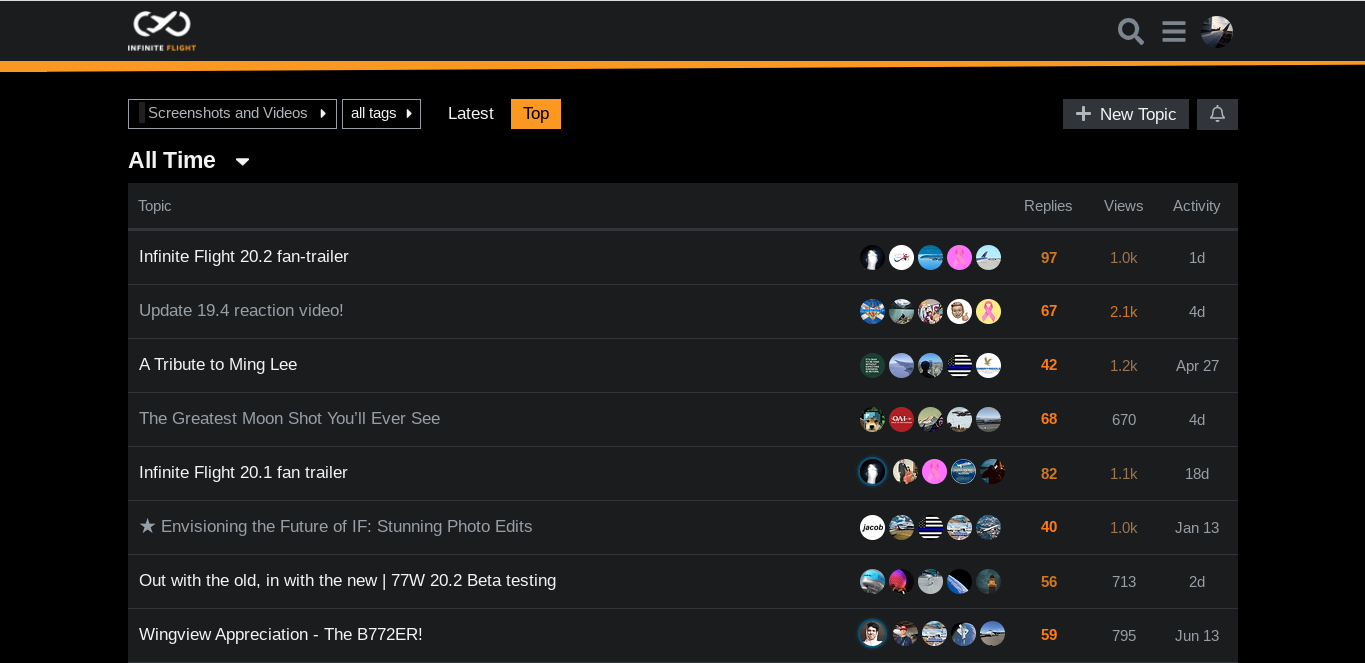Click jacob avatar in Envisioning the Future row
Image resolution: width=1365 pixels, height=663 pixels.
872,528
